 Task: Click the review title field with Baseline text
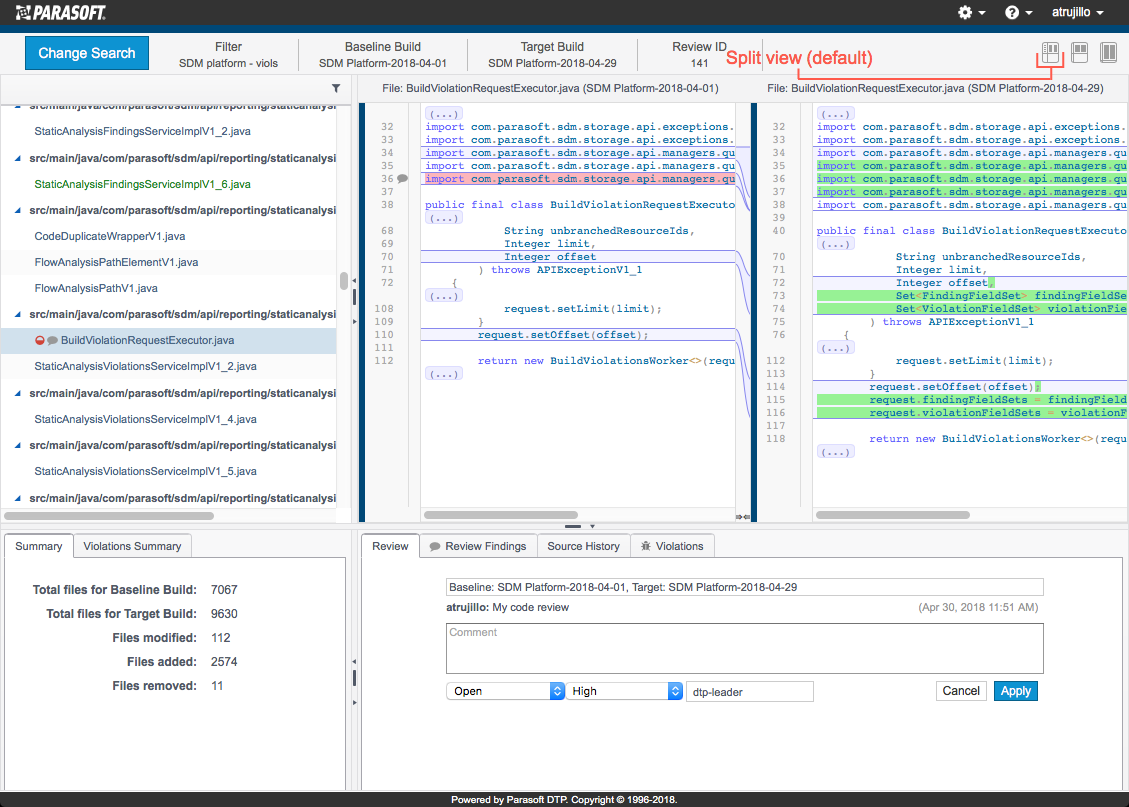745,587
